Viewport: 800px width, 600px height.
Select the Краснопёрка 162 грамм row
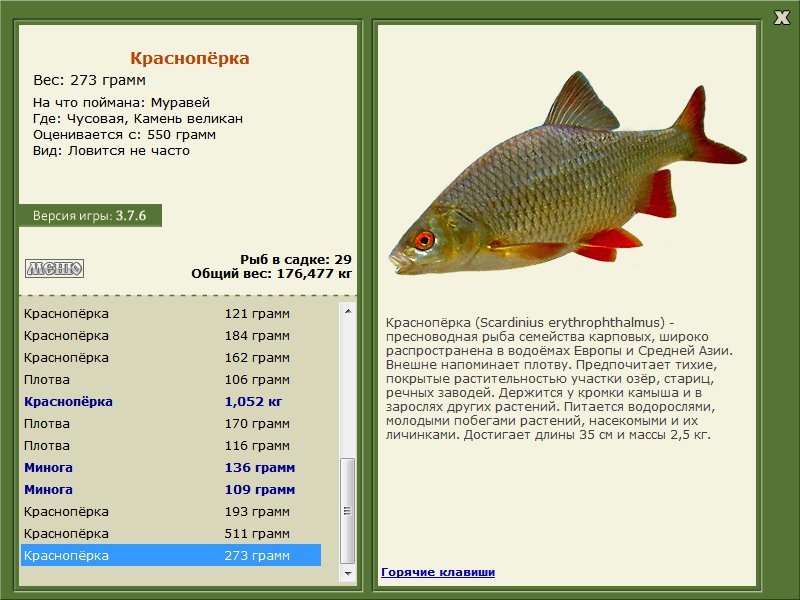[171, 358]
